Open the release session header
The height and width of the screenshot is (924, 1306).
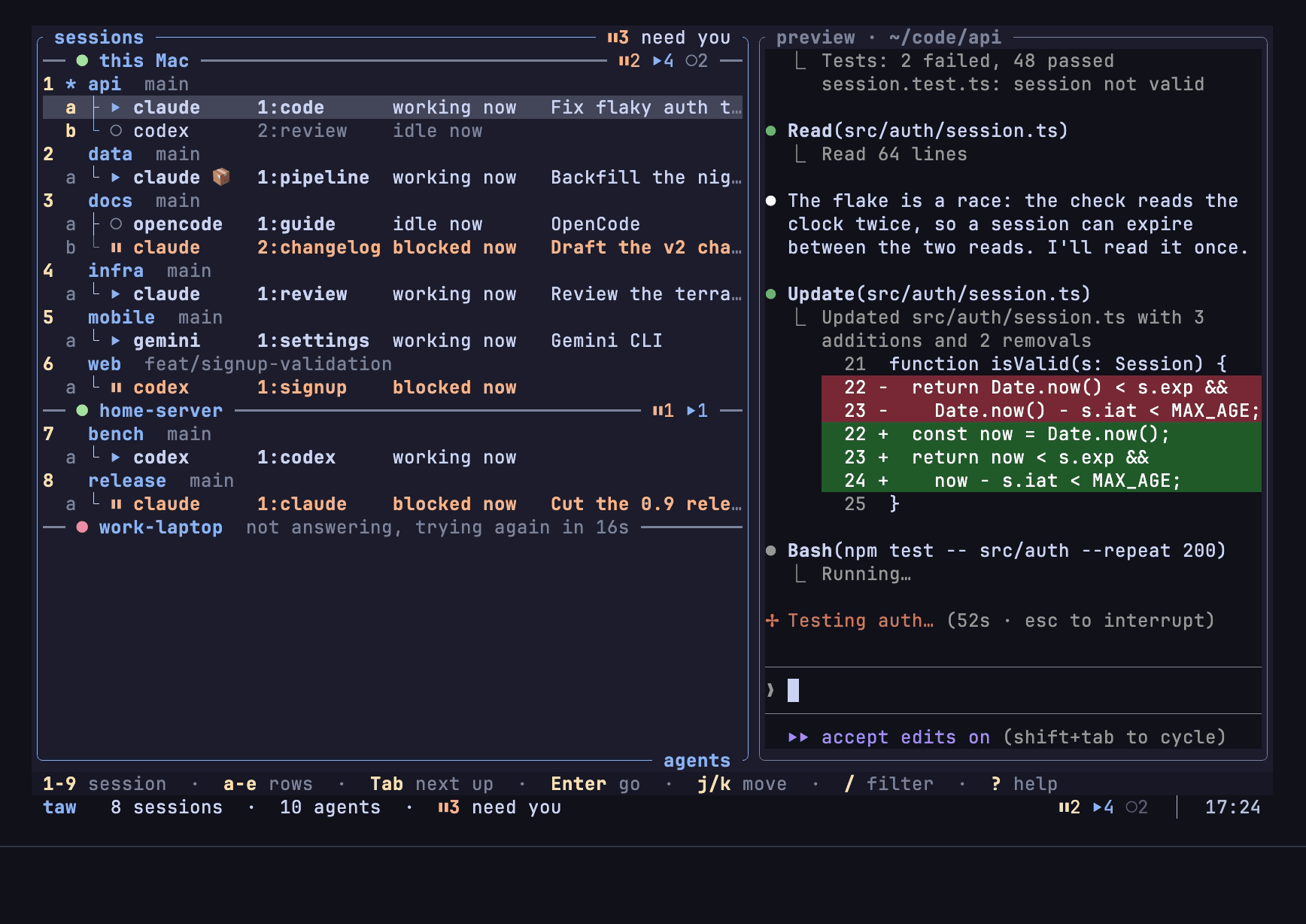[393, 481]
